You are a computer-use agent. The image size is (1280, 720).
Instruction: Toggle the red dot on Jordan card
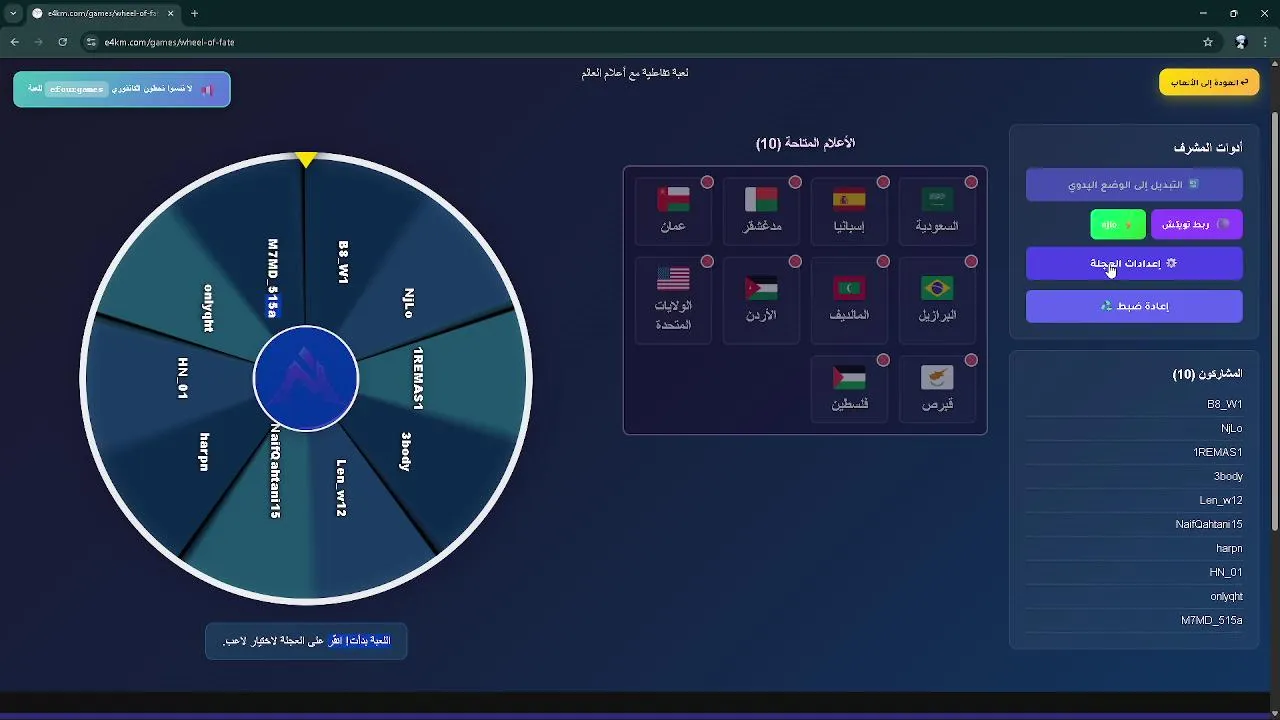coord(795,261)
